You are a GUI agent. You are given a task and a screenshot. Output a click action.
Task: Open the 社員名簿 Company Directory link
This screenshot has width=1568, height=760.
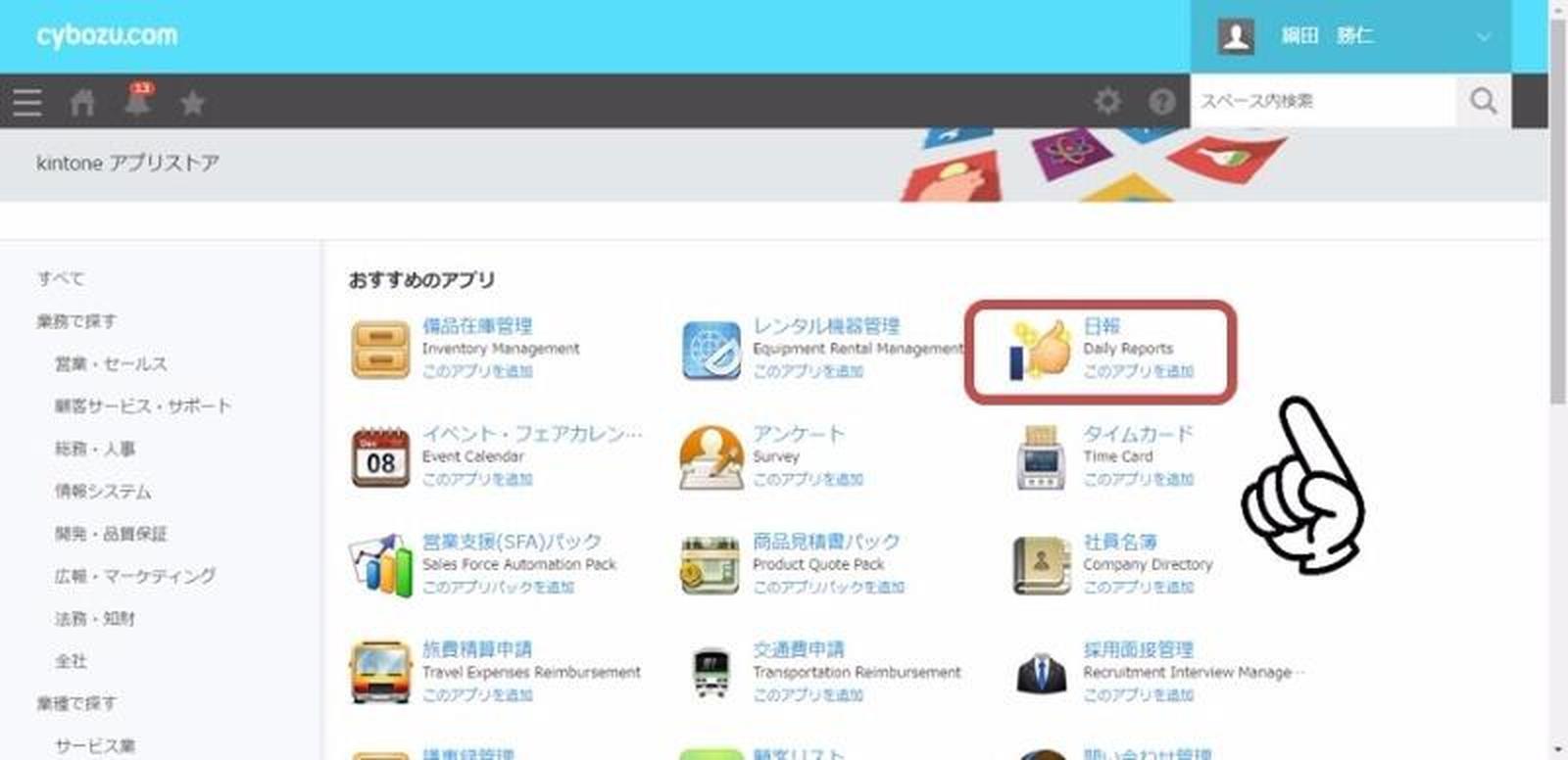[x=1119, y=542]
